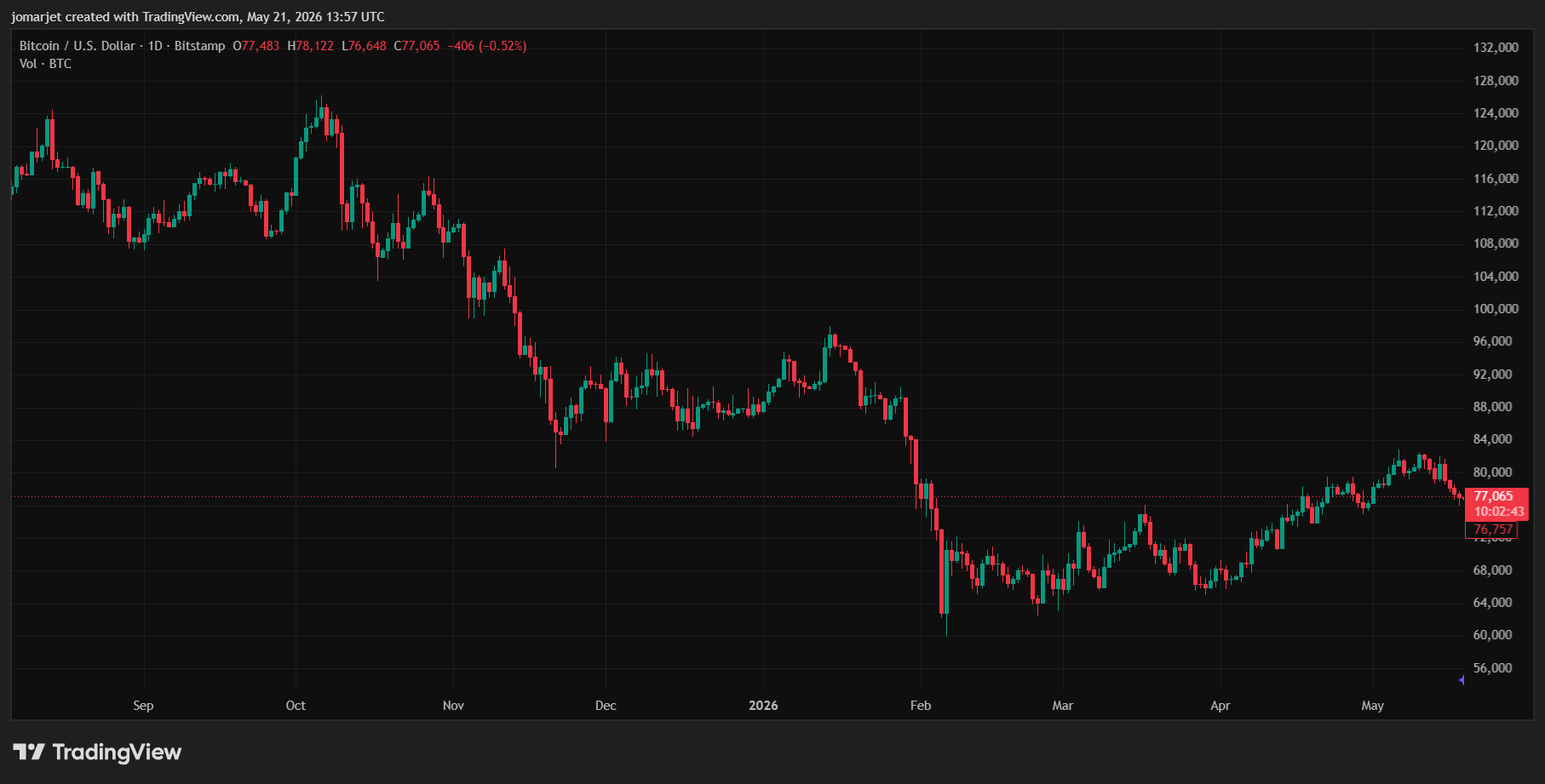Select the Bitcoin / U.S. Dollar symbol title
The width and height of the screenshot is (1545, 784).
tap(78, 46)
